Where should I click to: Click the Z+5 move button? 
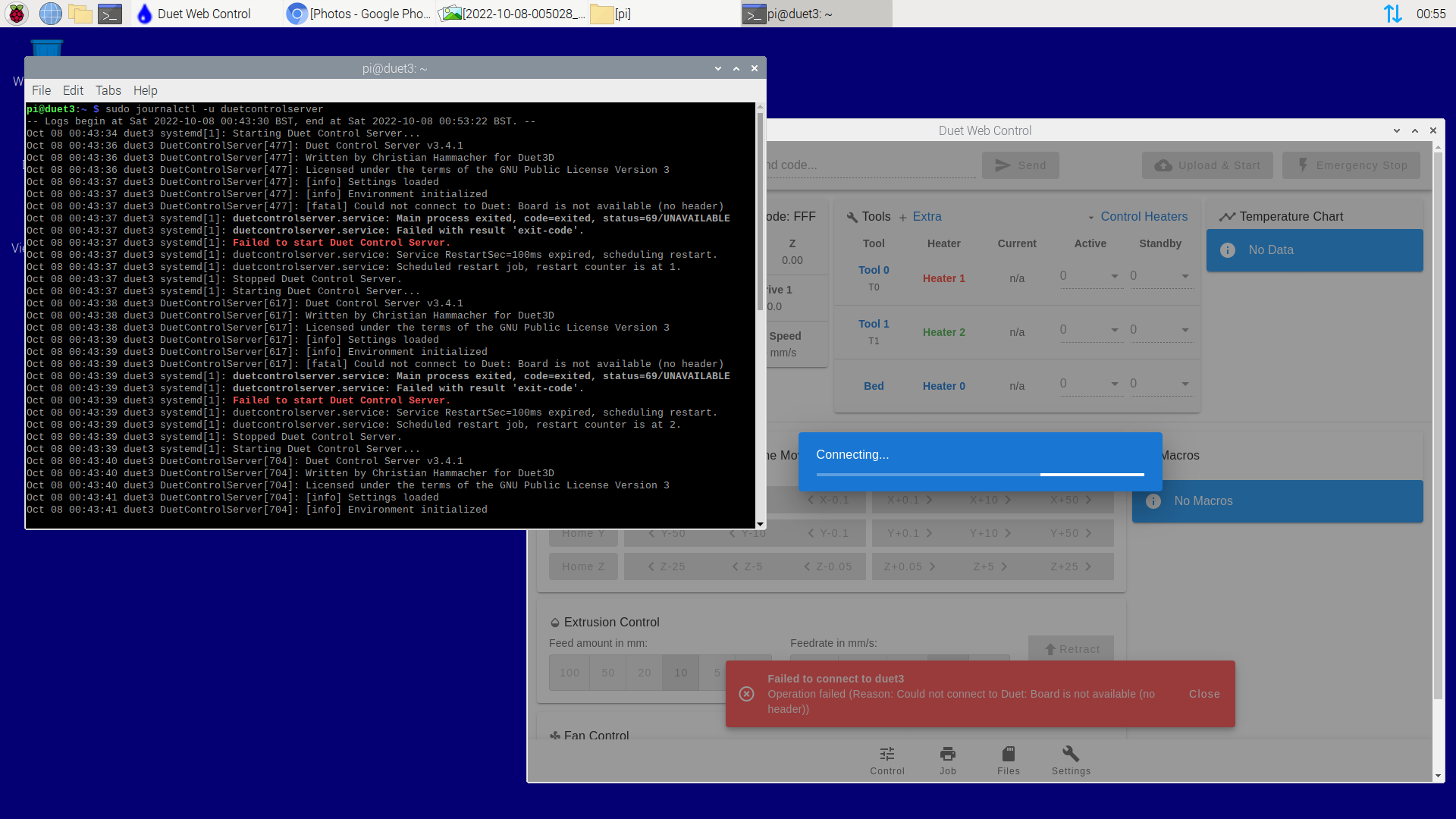[990, 566]
